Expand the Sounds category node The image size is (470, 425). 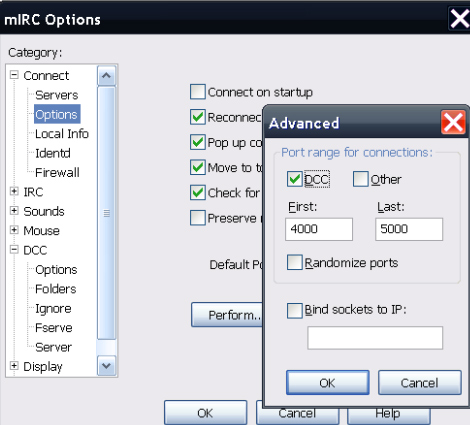[14, 210]
